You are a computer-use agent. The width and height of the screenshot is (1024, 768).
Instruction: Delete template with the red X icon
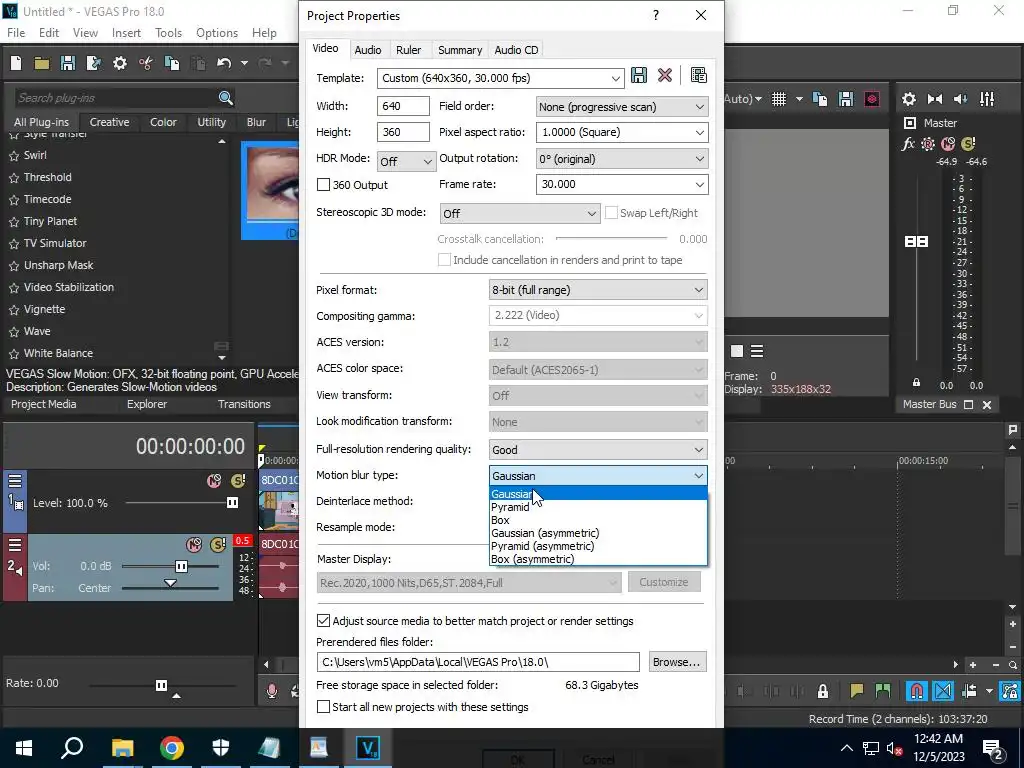pos(665,75)
